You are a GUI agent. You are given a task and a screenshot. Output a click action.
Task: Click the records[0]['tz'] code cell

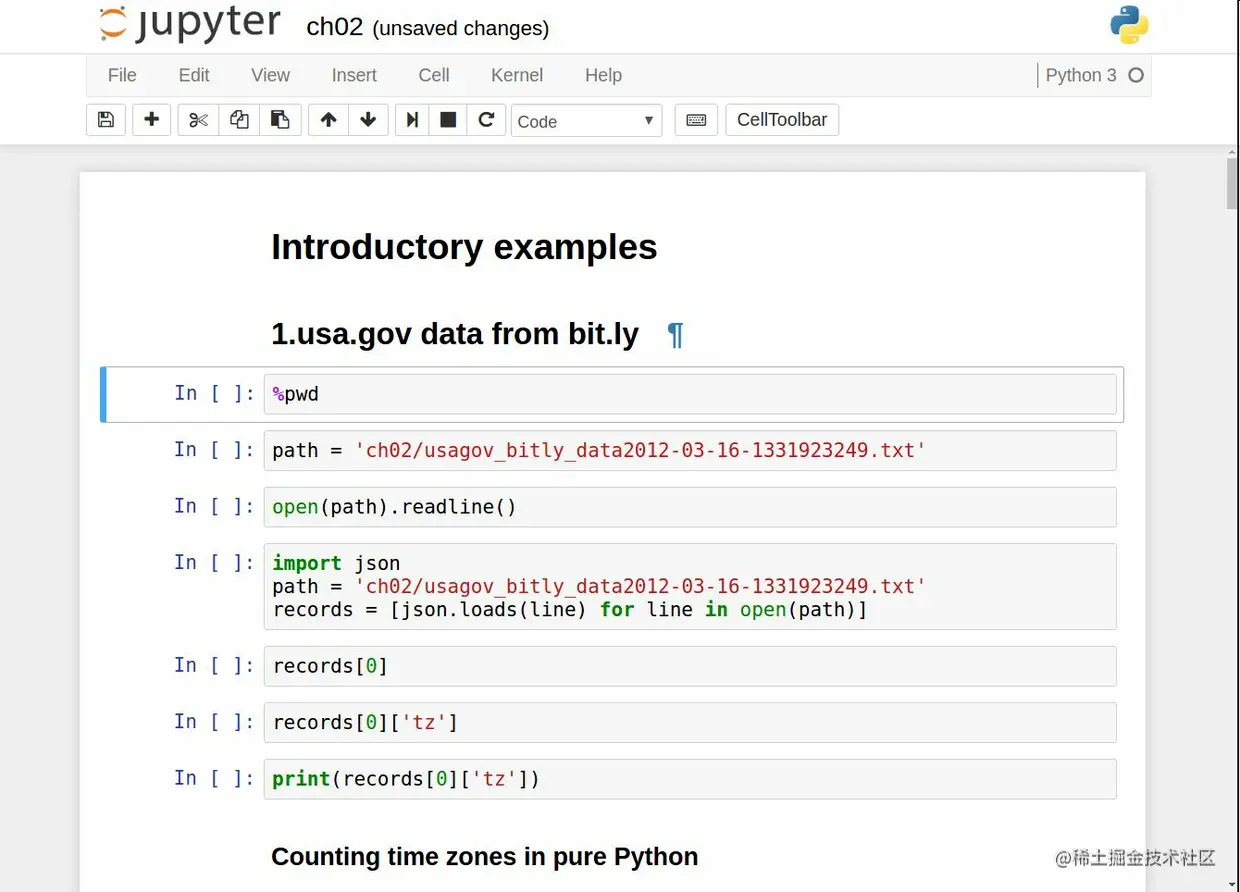pos(690,722)
